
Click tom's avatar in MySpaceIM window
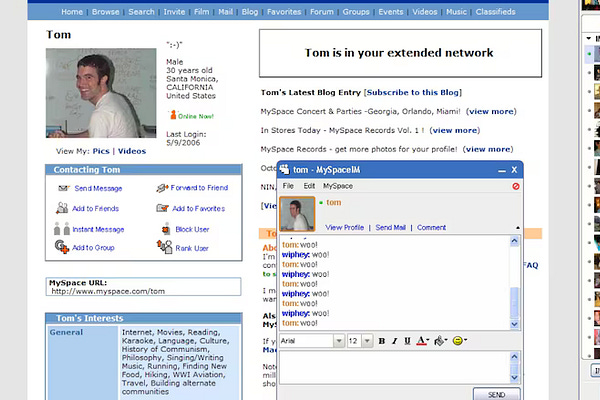(x=297, y=214)
